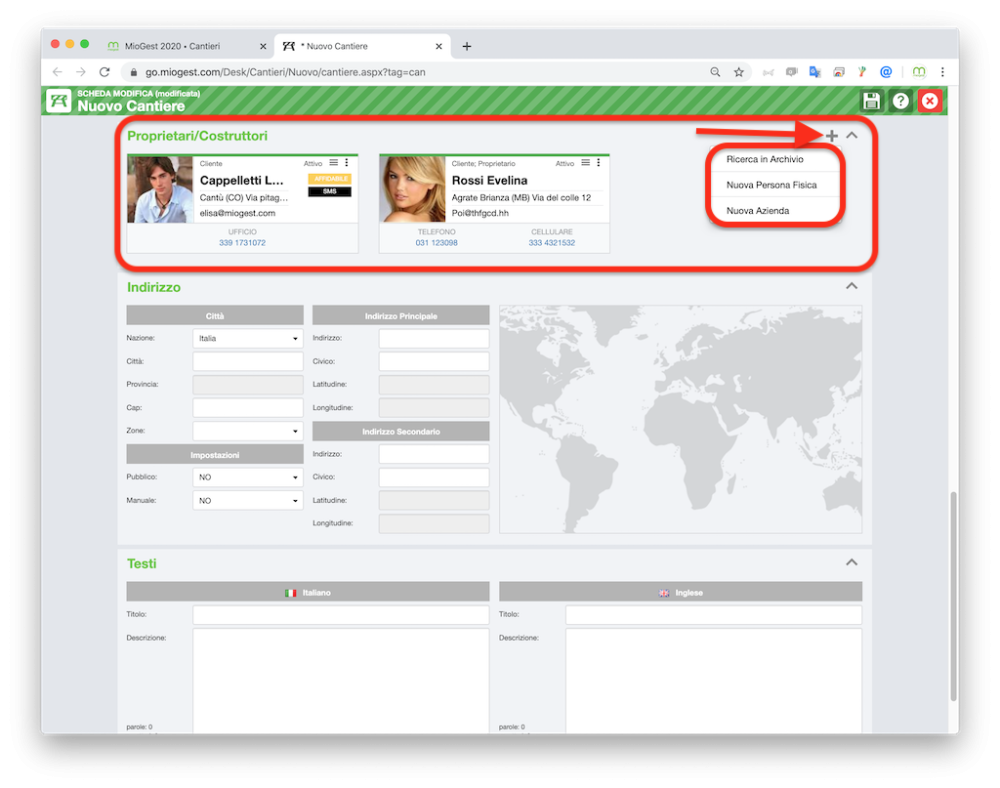Image resolution: width=1000 pixels, height=788 pixels.
Task: Click the Inglese Descrizione text area
Action: [x=713, y=681]
